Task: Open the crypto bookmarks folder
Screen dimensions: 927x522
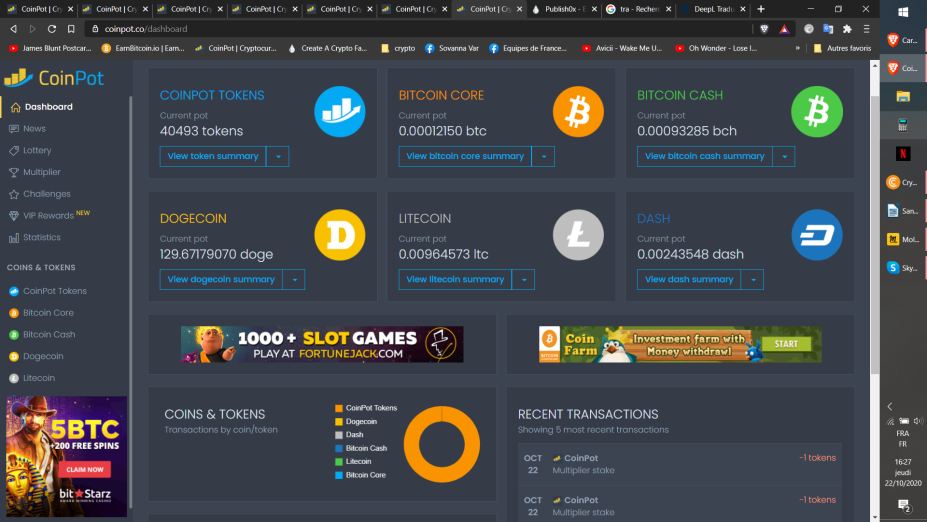Action: click(x=398, y=48)
